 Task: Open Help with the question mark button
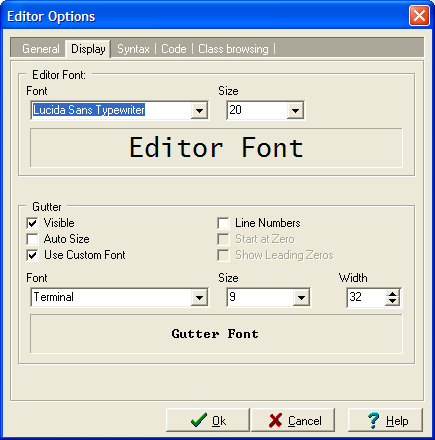pyautogui.click(x=385, y=420)
